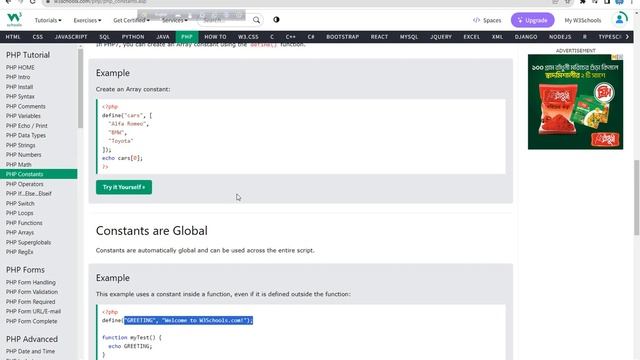Image resolution: width=640 pixels, height=360 pixels.
Task: Select PHP Constants in sidebar
Action: click(x=38, y=174)
